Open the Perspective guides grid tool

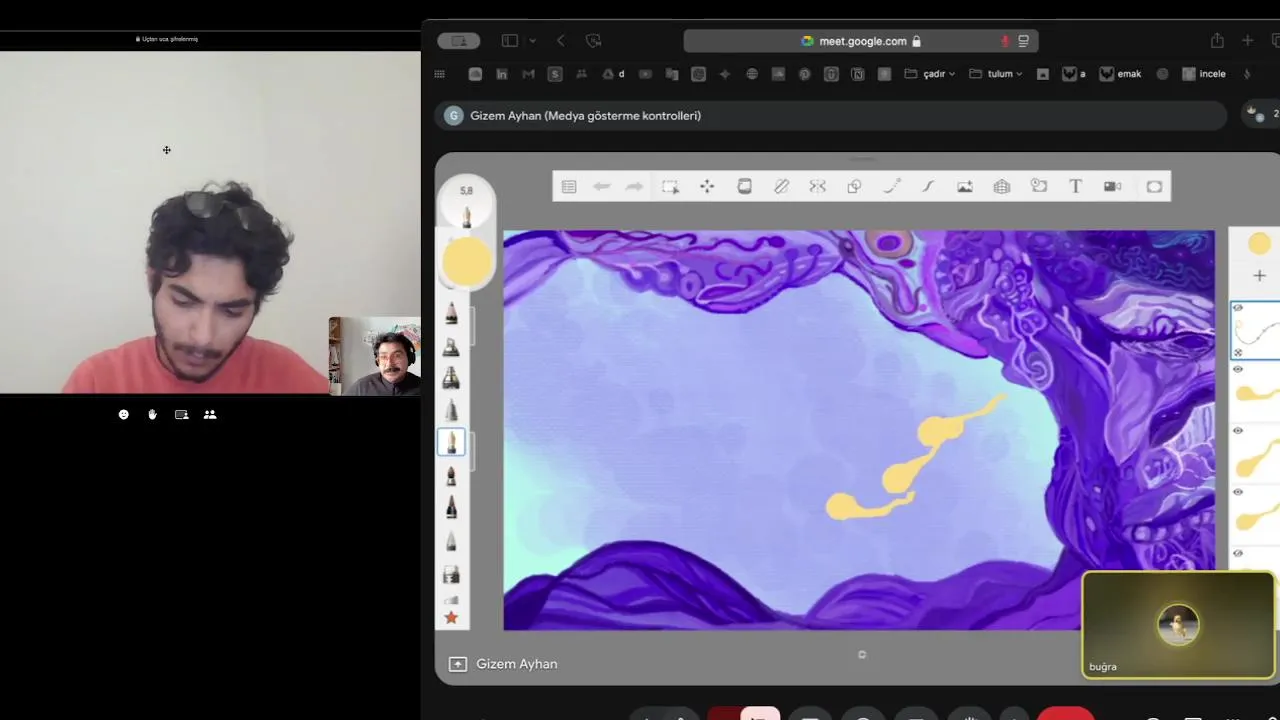tap(1002, 186)
